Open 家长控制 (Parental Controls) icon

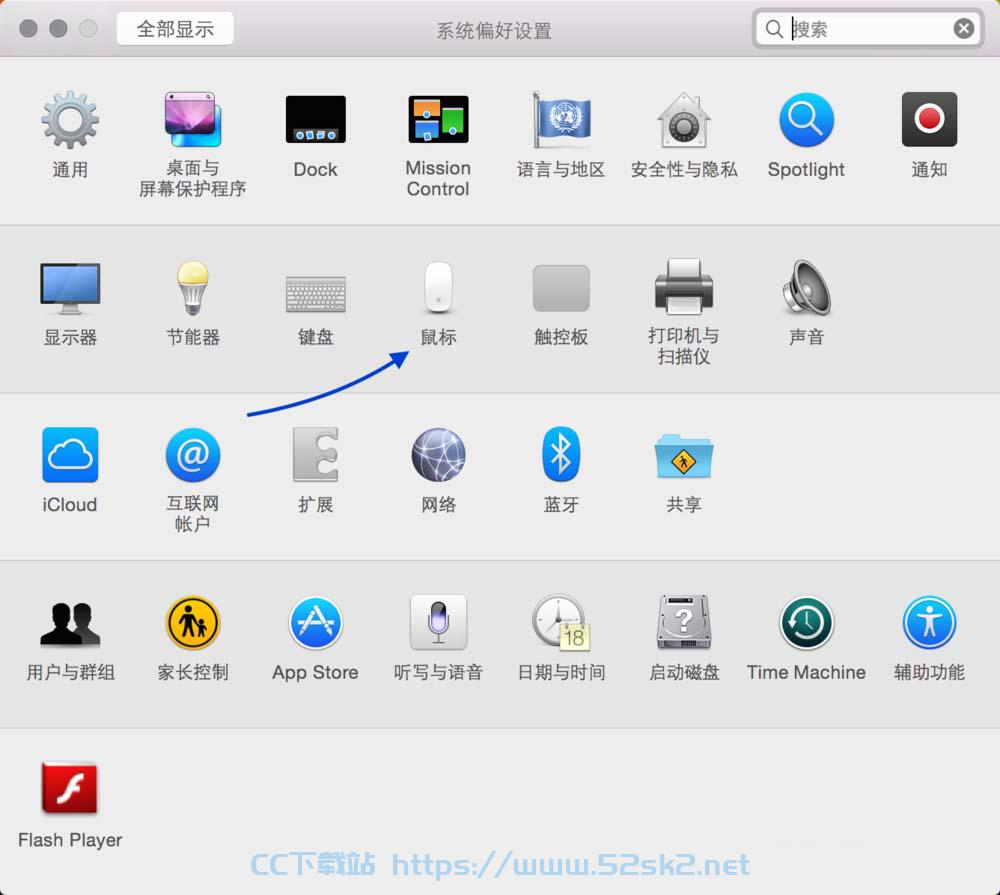tap(193, 623)
